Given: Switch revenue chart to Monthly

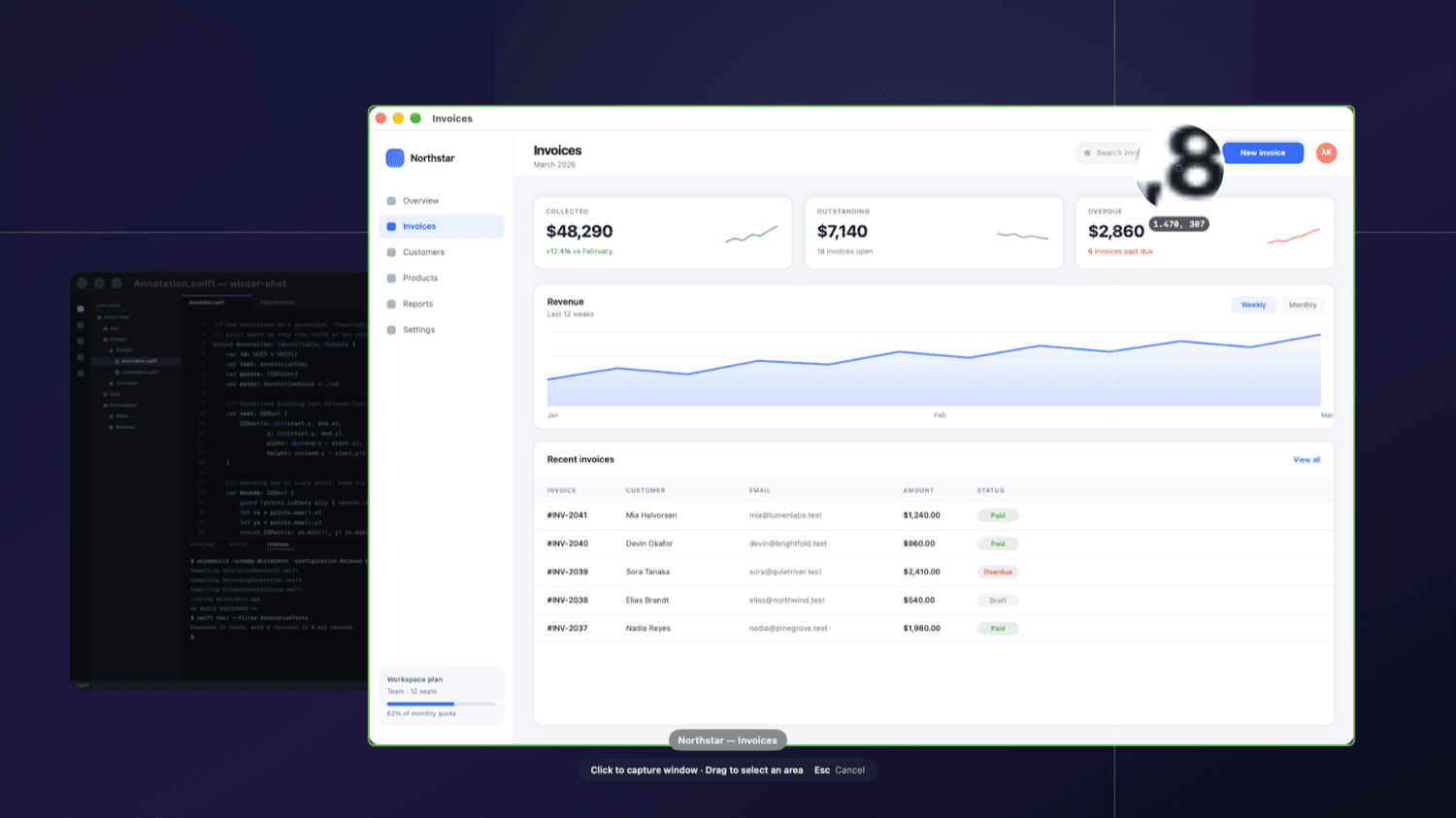Looking at the screenshot, I should pos(1303,305).
